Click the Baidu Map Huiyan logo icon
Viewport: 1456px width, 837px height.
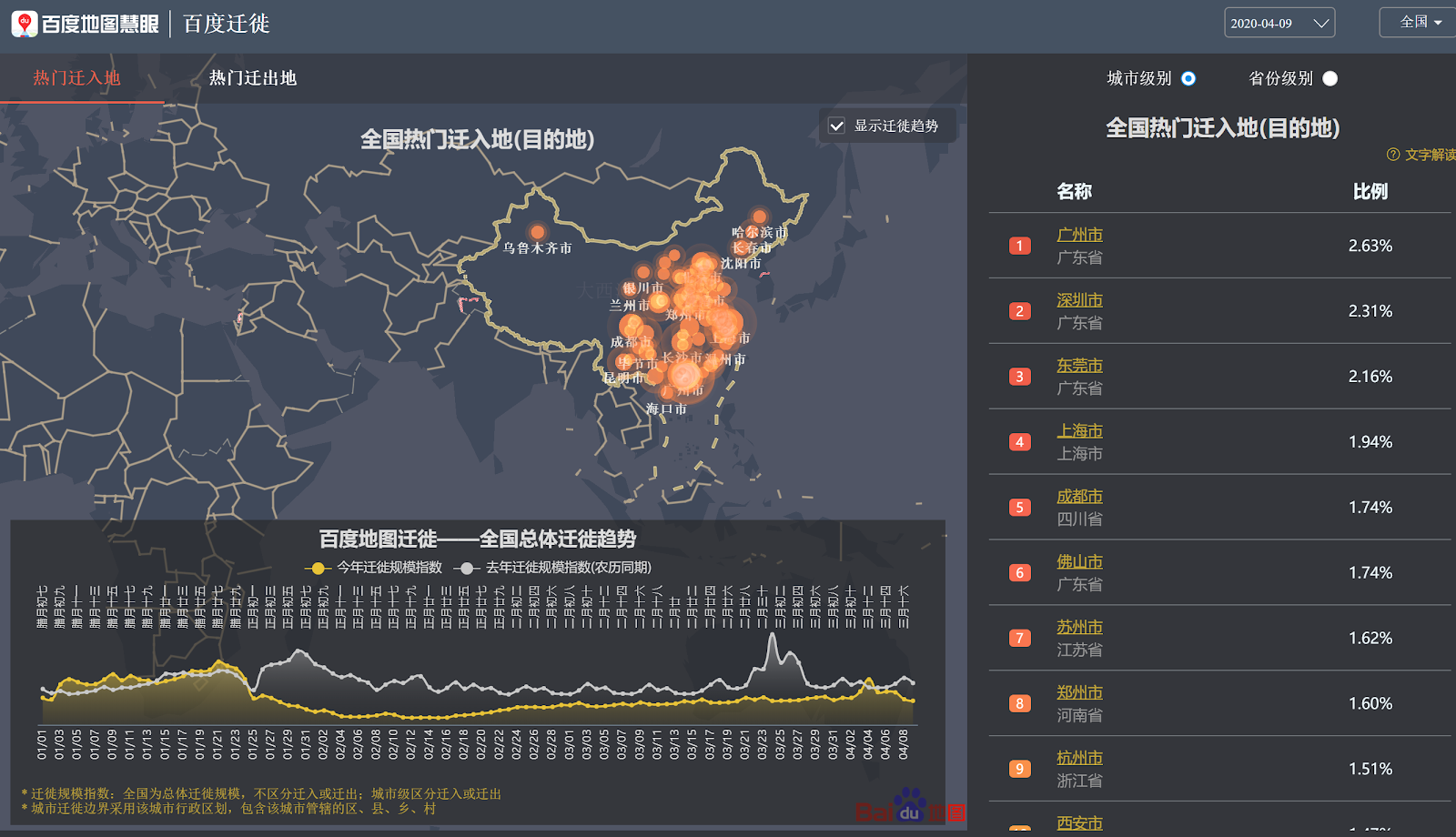25,24
